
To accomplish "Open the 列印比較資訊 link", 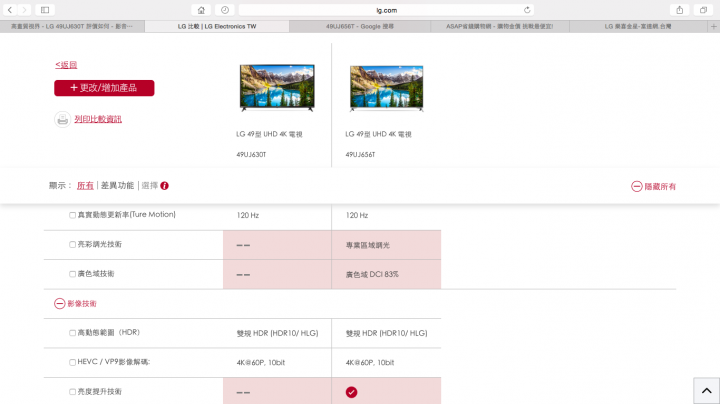I will [98, 119].
